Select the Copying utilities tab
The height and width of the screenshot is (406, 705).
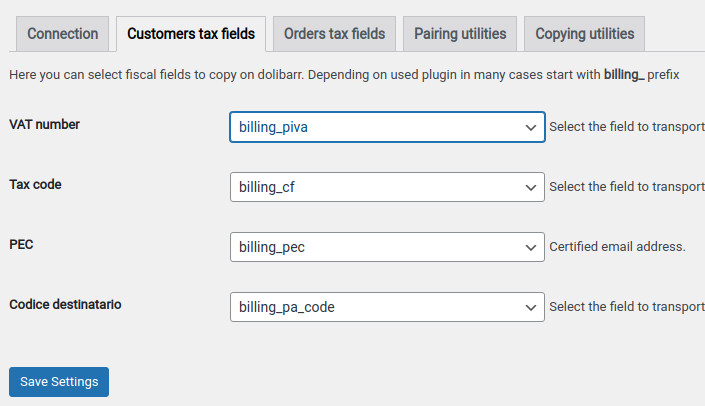[x=584, y=34]
